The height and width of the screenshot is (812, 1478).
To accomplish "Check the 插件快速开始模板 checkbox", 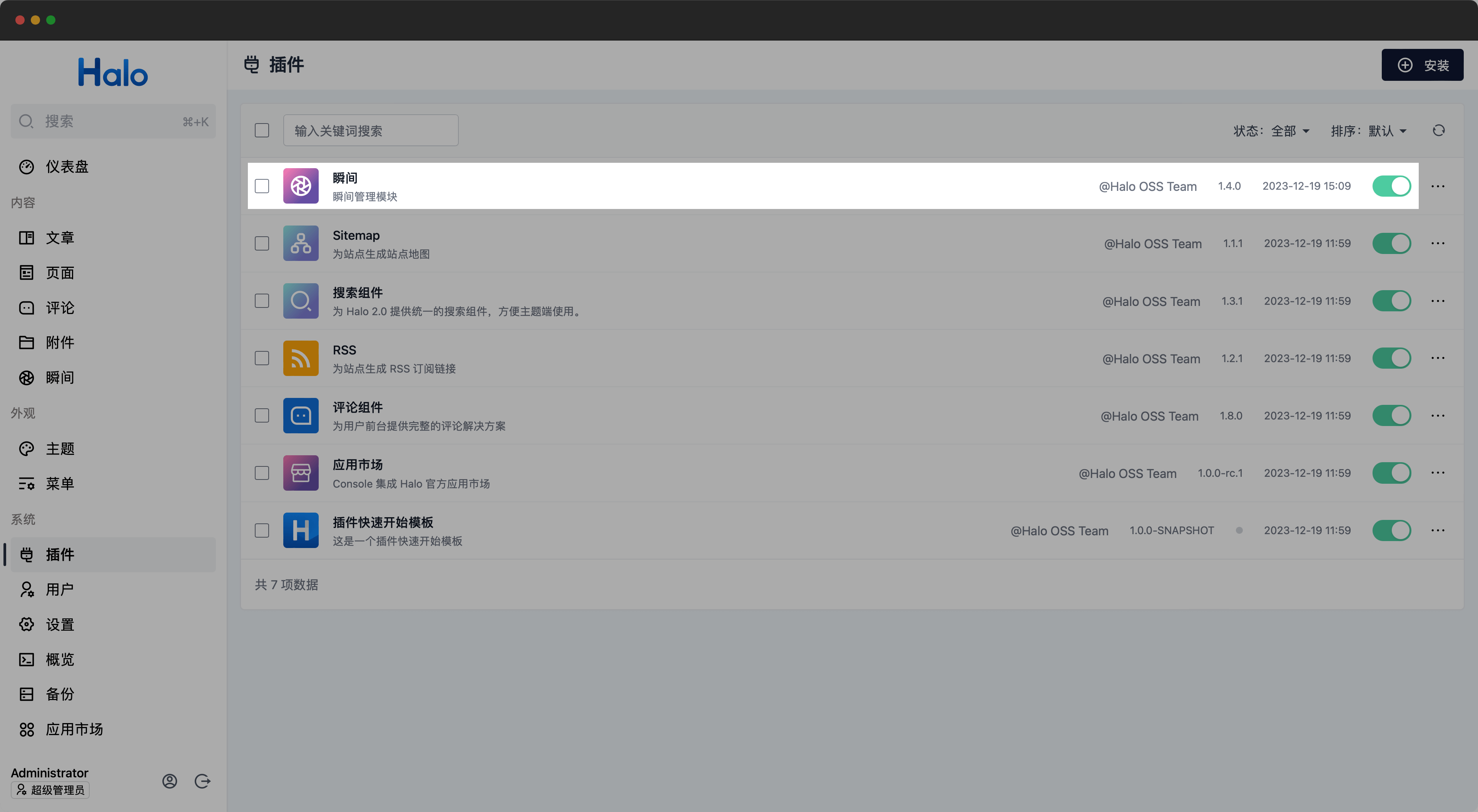I will (x=262, y=530).
